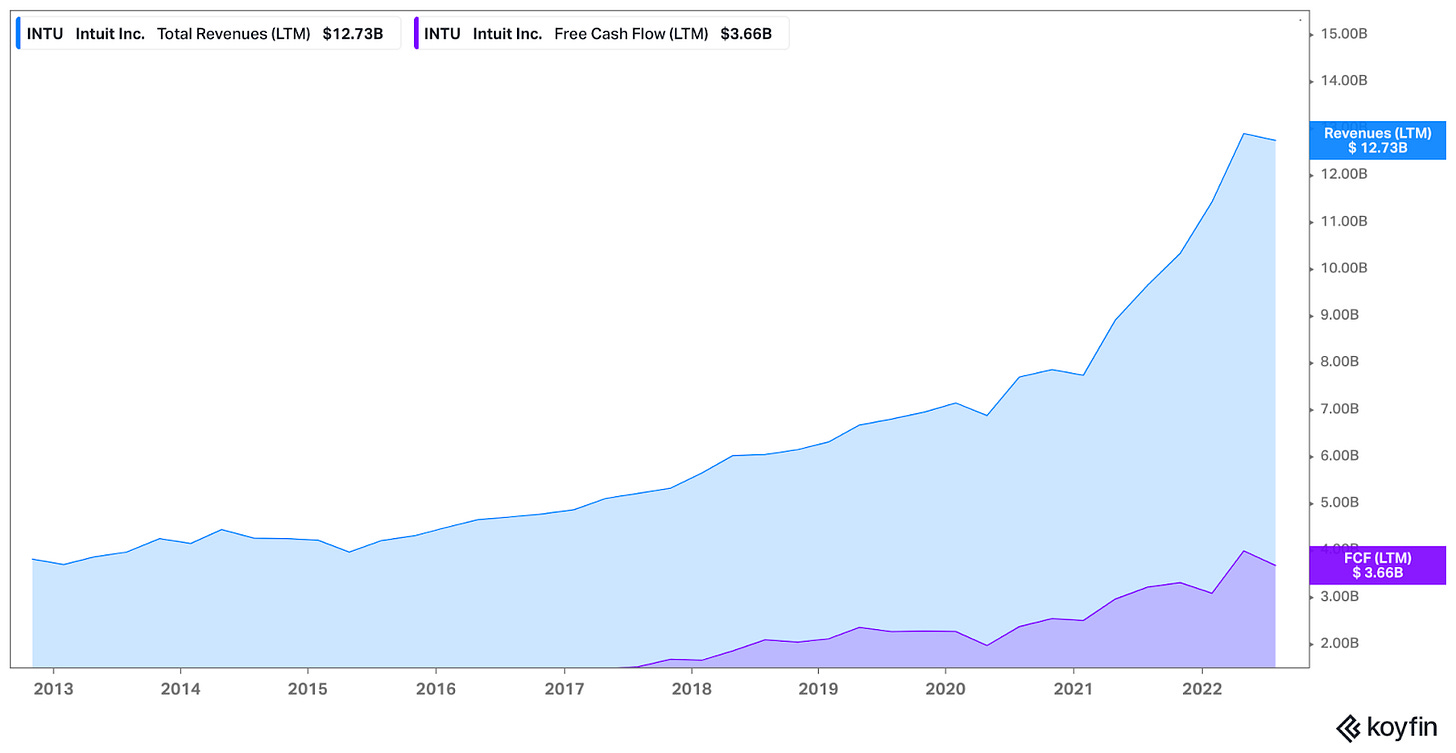Image resolution: width=1456 pixels, height=753 pixels.
Task: Click the 9.00B y-axis value
Action: pos(1340,315)
